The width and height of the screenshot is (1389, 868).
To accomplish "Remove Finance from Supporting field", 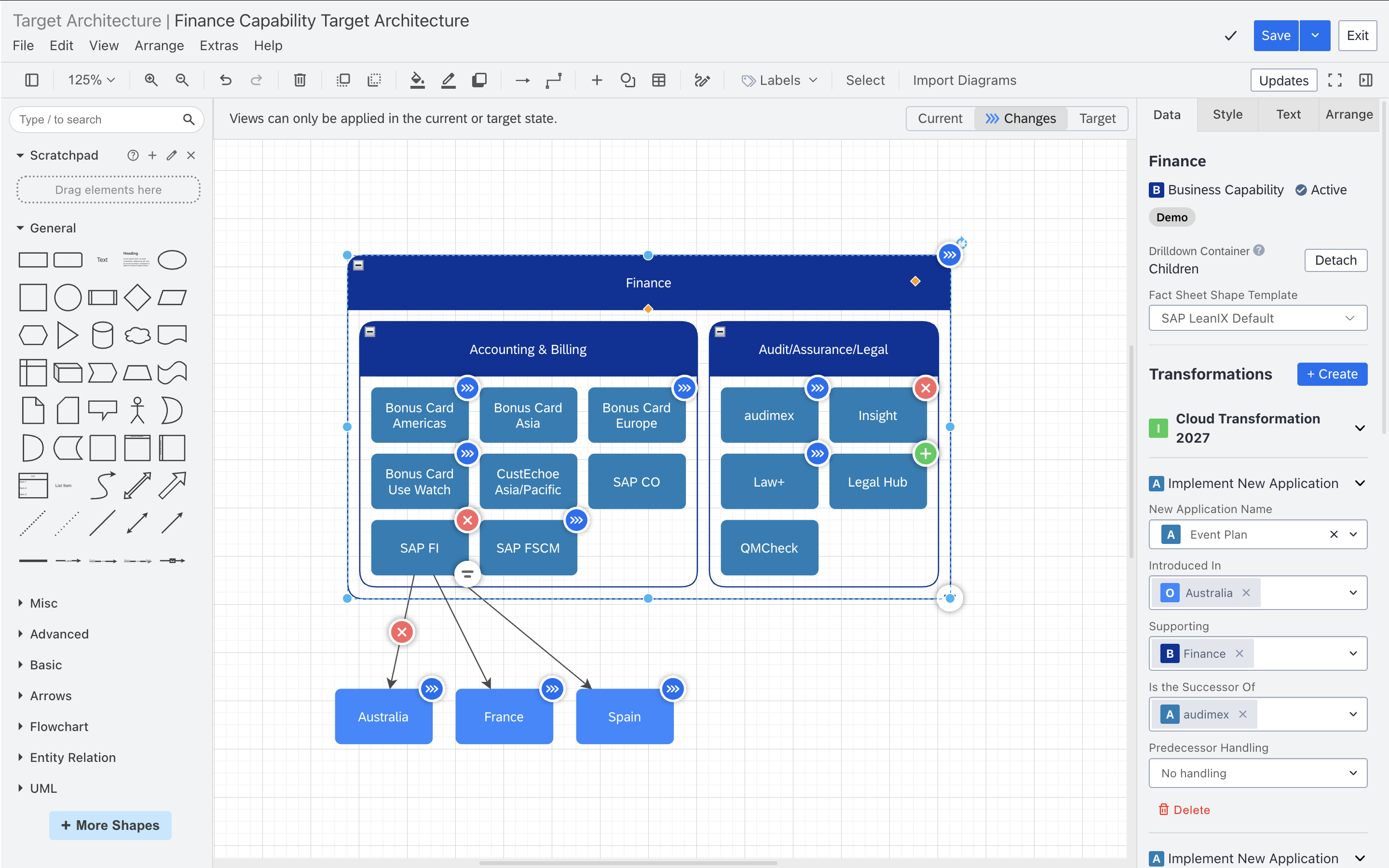I will coord(1239,653).
